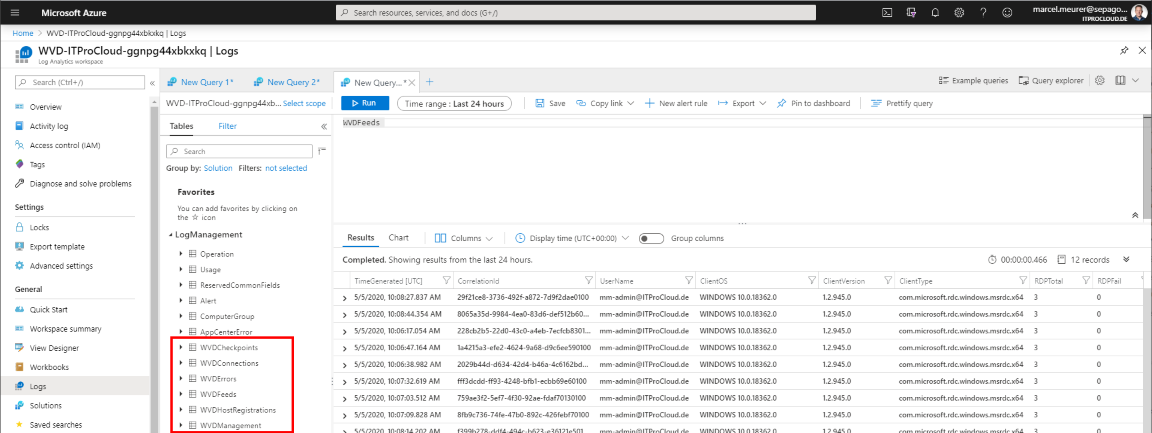Select the Results tab

click(361, 238)
